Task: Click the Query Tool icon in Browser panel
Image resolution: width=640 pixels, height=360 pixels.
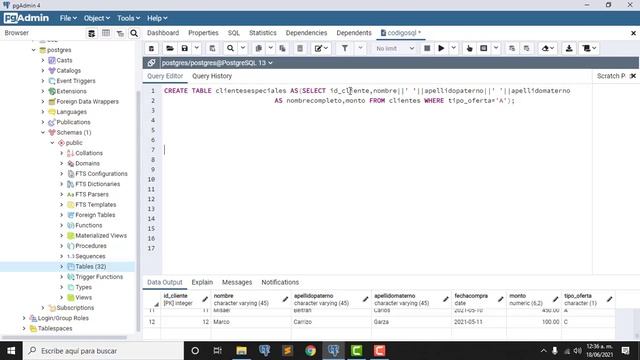Action: click(92, 33)
